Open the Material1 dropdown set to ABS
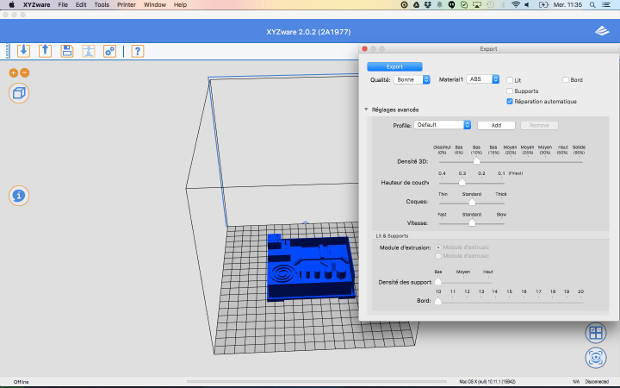The width and height of the screenshot is (620, 388). (x=483, y=79)
